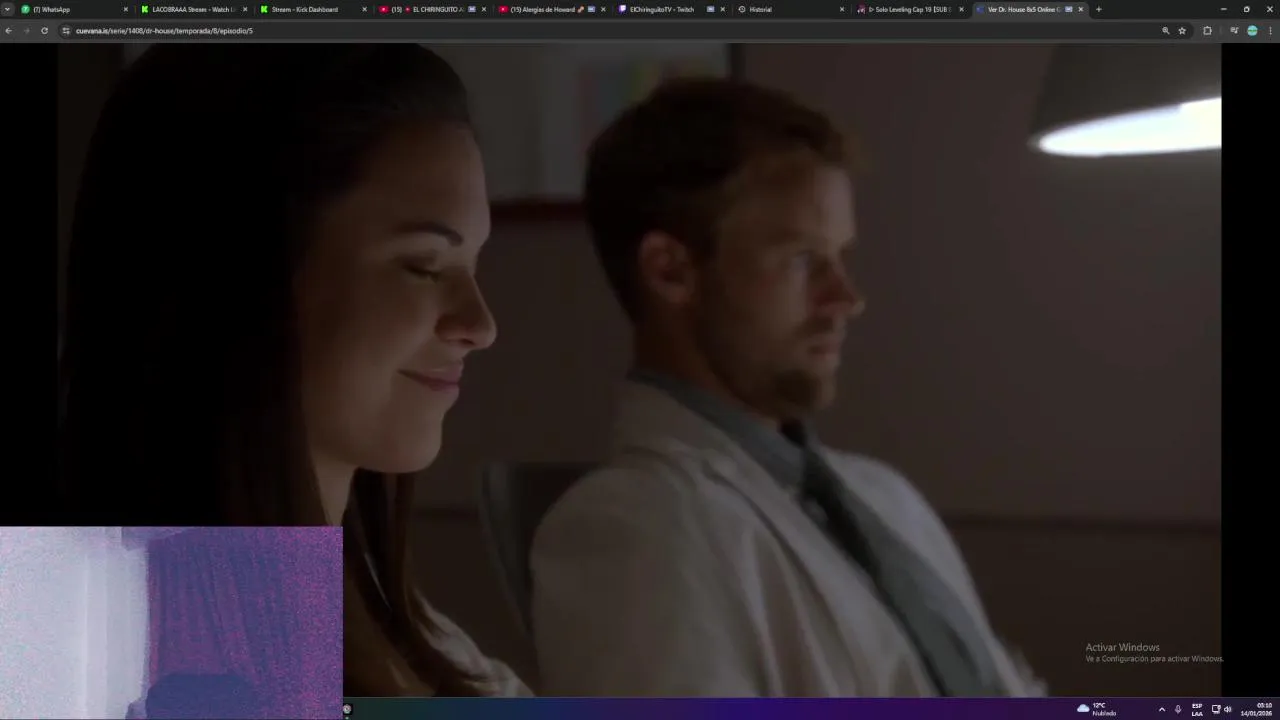This screenshot has height=720, width=1280.
Task: Expand the tab search dropdown
Action: tap(7, 9)
